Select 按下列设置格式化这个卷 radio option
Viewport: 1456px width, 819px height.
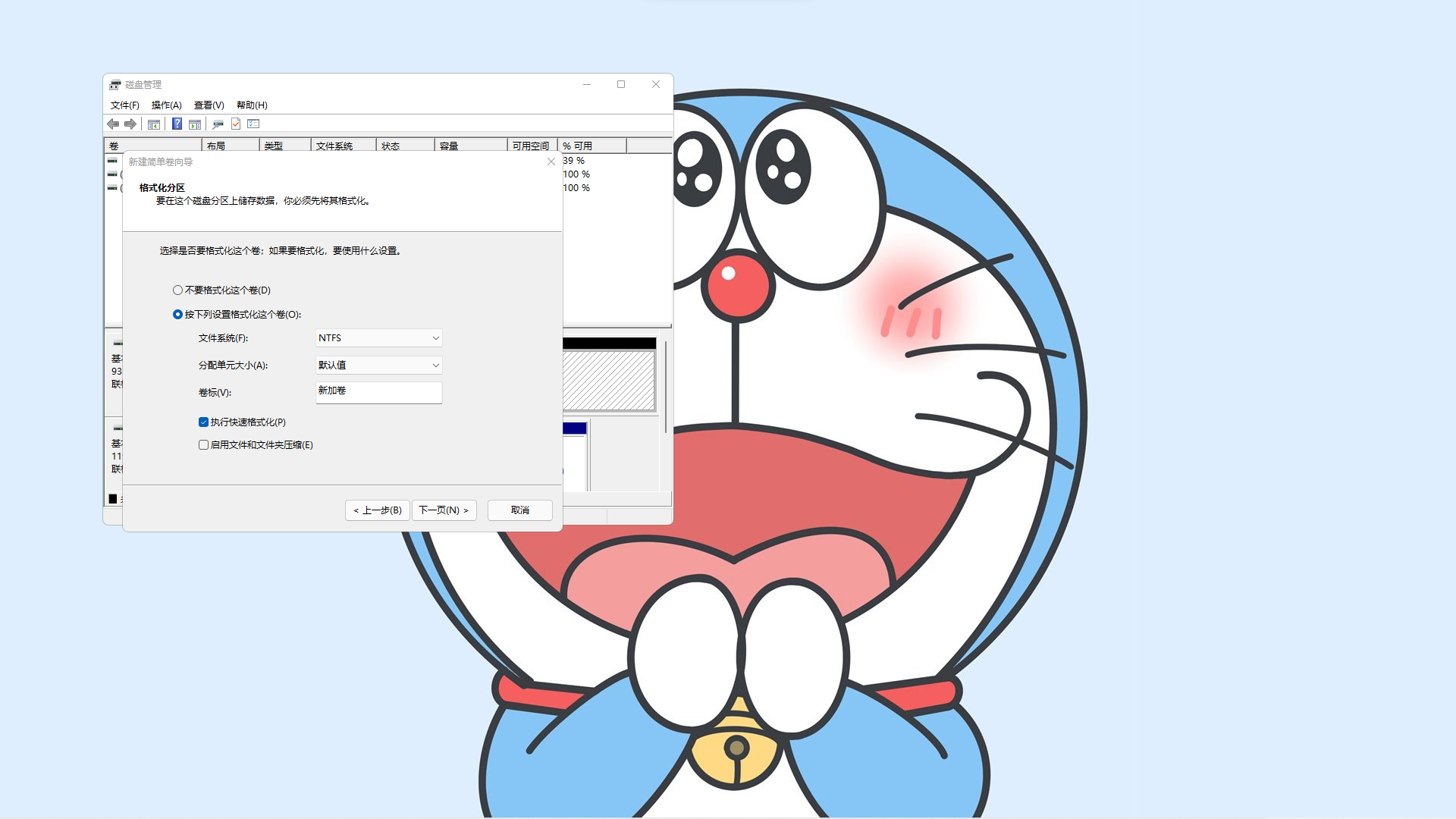click(x=177, y=314)
